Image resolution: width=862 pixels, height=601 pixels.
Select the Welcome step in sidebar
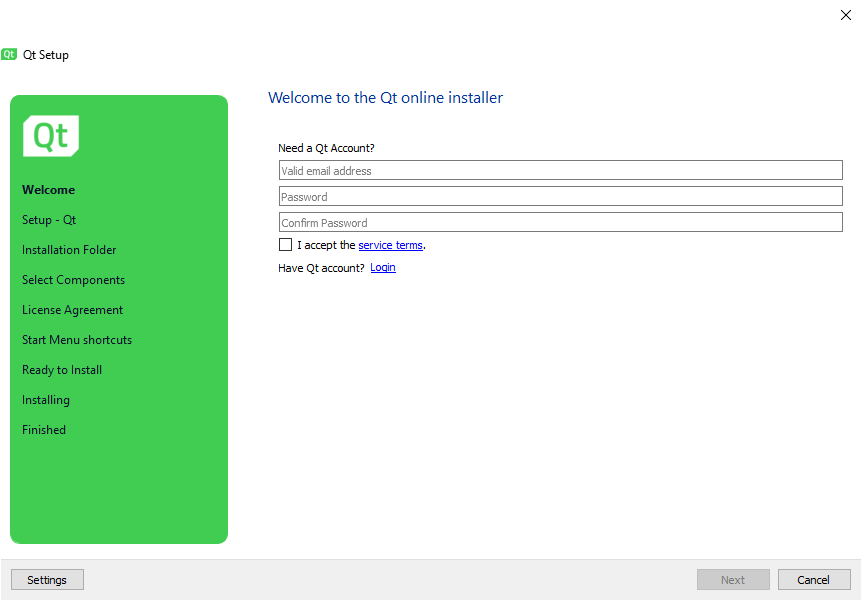[48, 190]
